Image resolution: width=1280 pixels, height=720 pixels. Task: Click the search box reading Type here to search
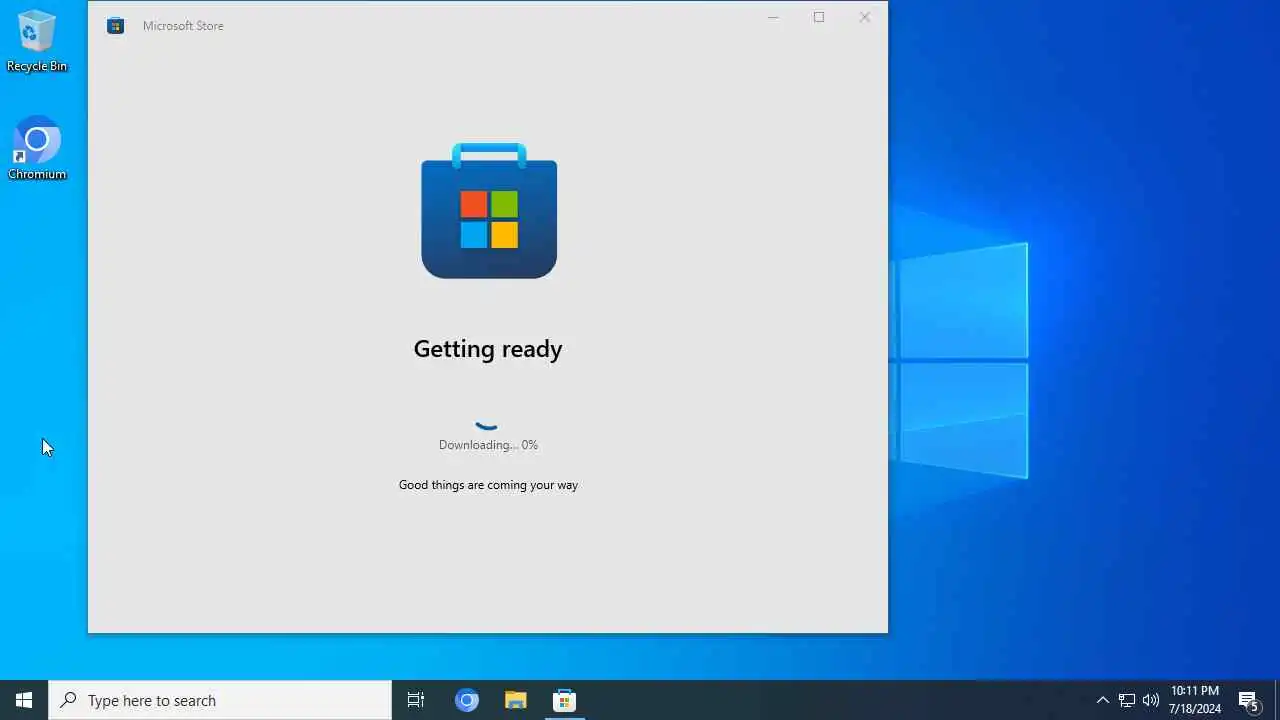pos(220,700)
